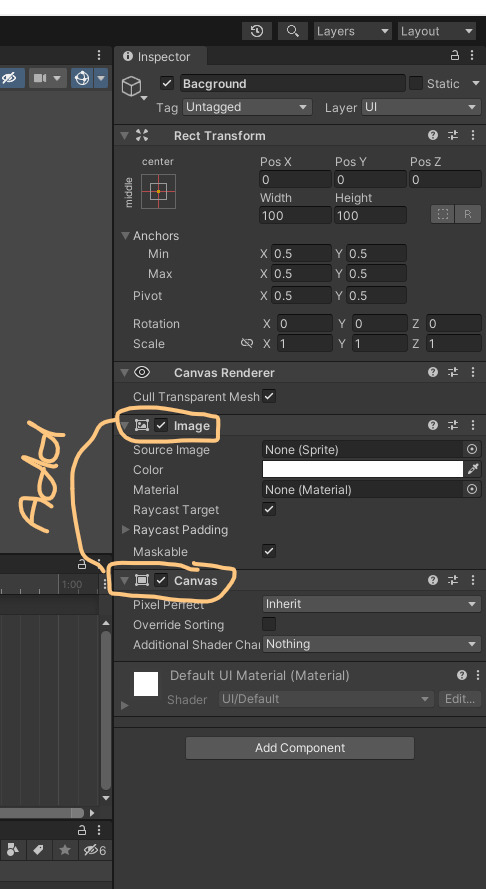486x889 pixels.
Task: Open Canvas Renderer presets icon
Action: [453, 372]
